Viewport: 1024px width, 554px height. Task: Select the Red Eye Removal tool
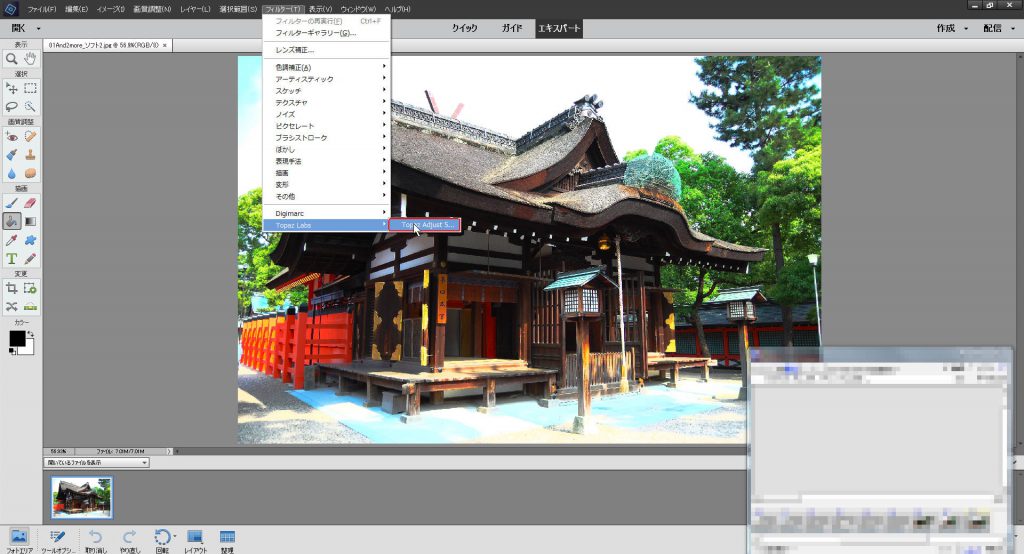pyautogui.click(x=12, y=136)
